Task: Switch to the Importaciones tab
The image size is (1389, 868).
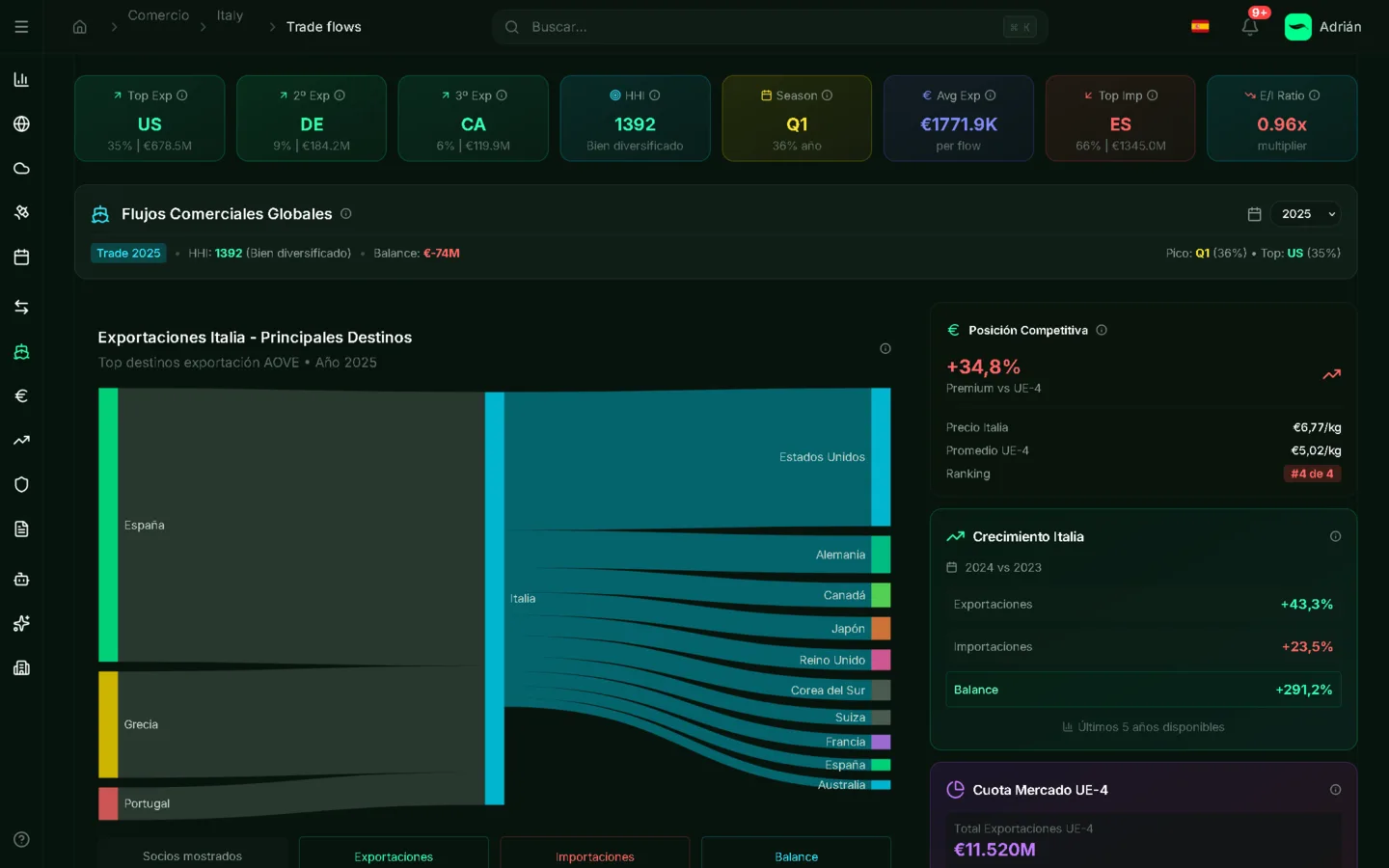Action: click(x=594, y=855)
